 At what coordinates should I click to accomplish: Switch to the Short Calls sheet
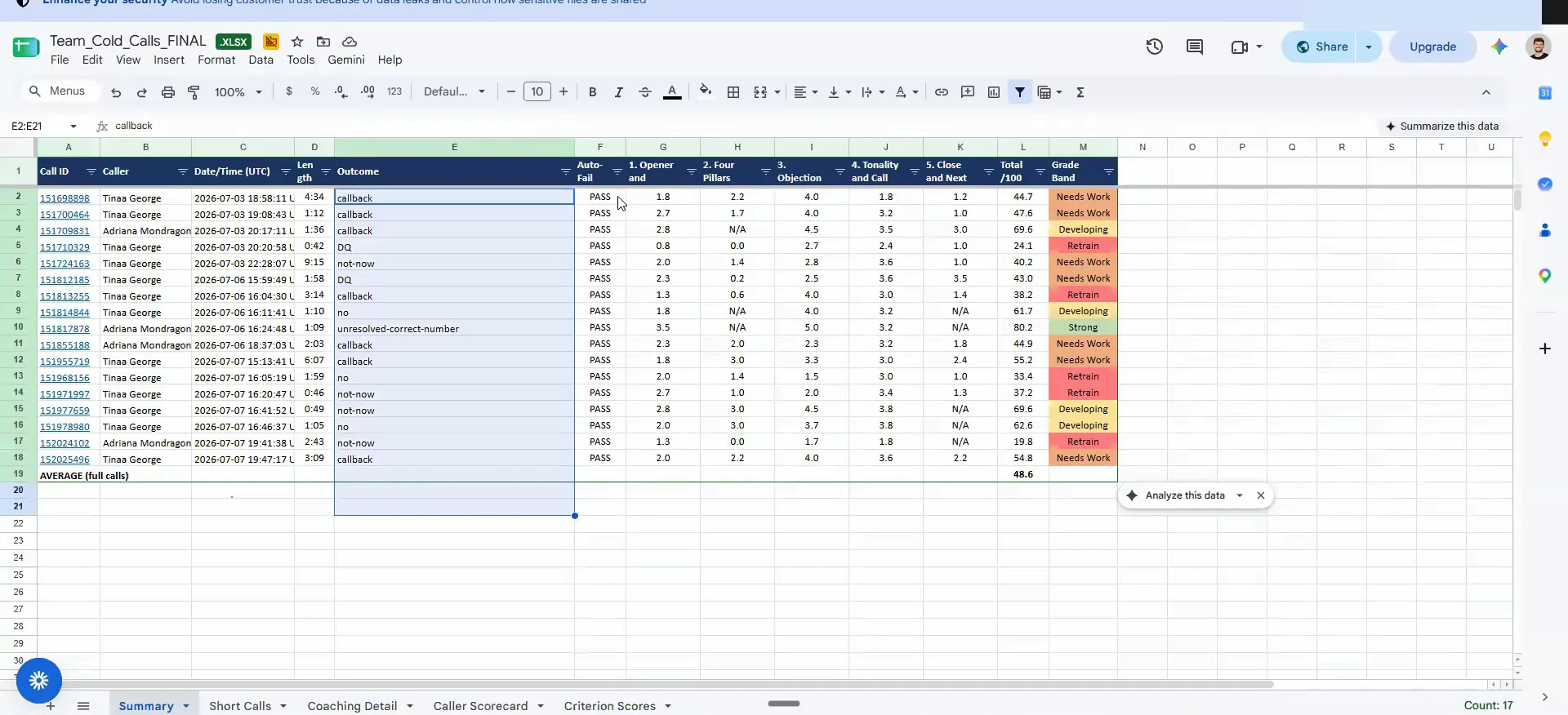click(x=240, y=706)
